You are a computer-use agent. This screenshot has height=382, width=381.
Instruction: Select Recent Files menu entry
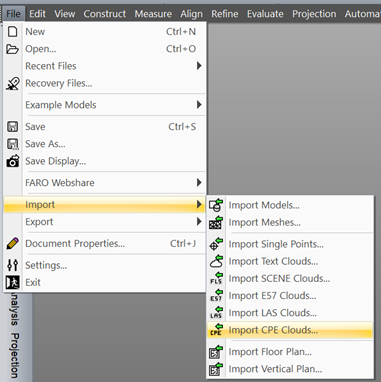coord(105,66)
